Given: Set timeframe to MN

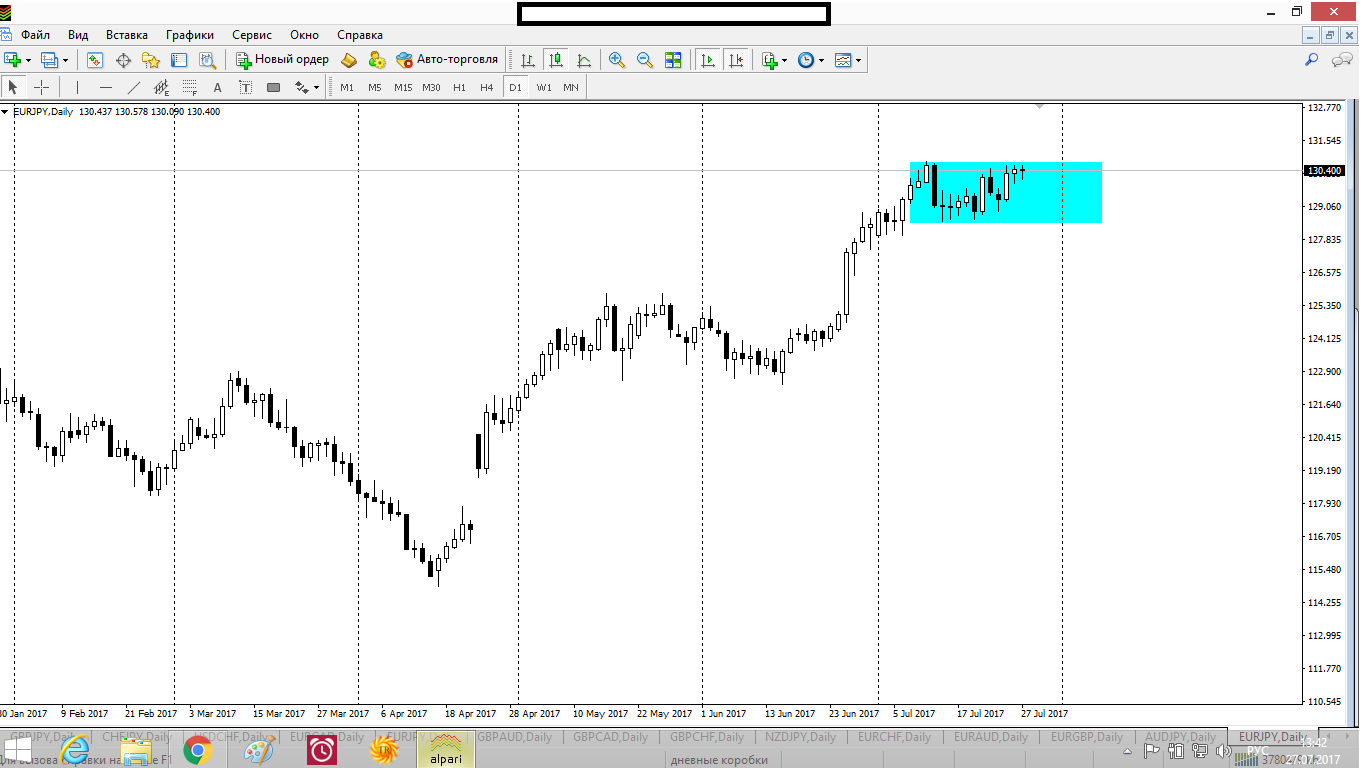Looking at the screenshot, I should [x=570, y=87].
